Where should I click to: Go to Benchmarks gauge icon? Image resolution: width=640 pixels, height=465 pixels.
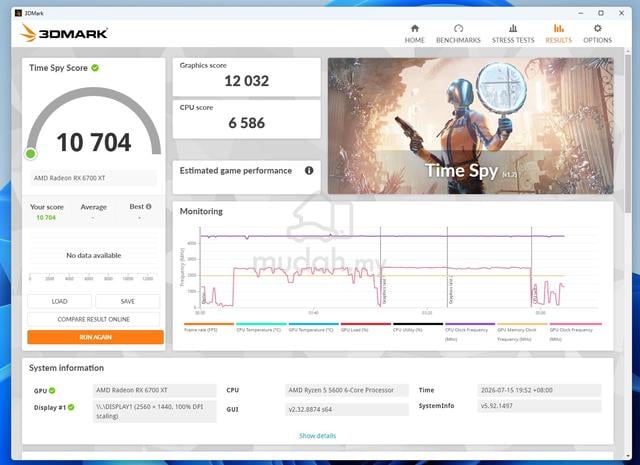pos(458,28)
